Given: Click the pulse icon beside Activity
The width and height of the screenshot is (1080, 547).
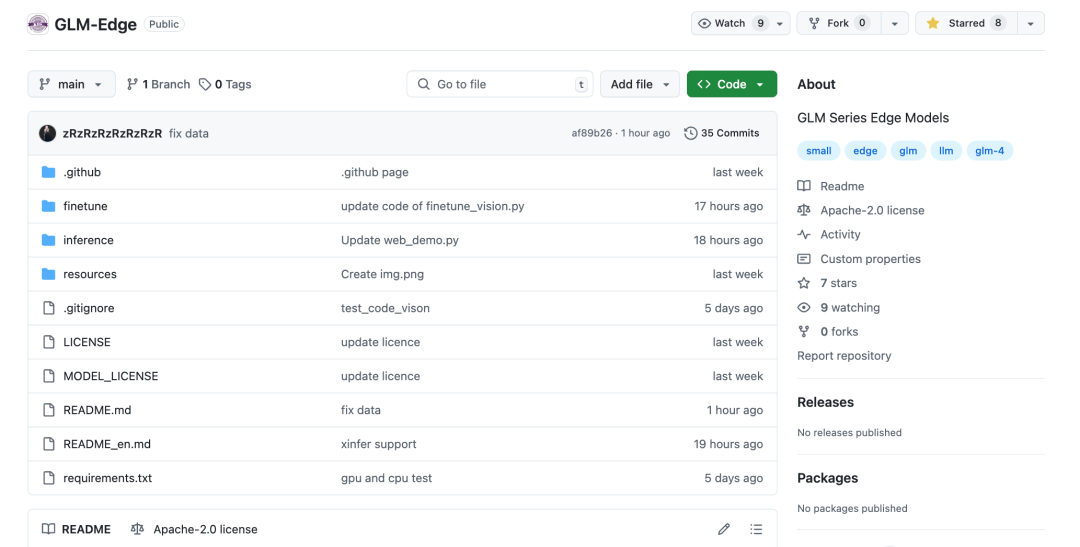Looking at the screenshot, I should tap(804, 234).
